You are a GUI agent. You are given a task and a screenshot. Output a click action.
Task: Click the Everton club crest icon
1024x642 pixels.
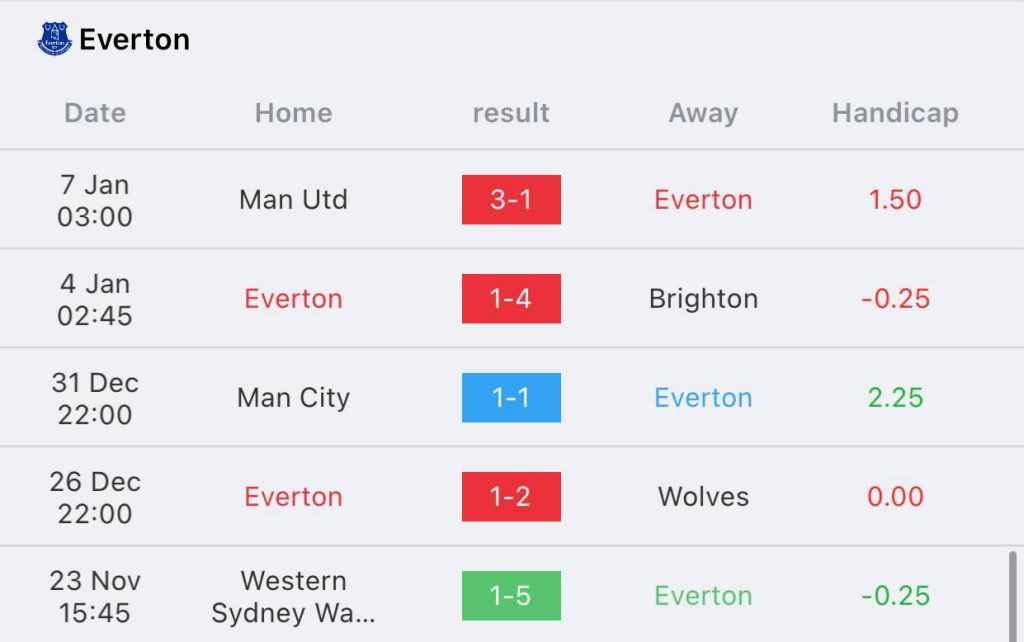[54, 40]
